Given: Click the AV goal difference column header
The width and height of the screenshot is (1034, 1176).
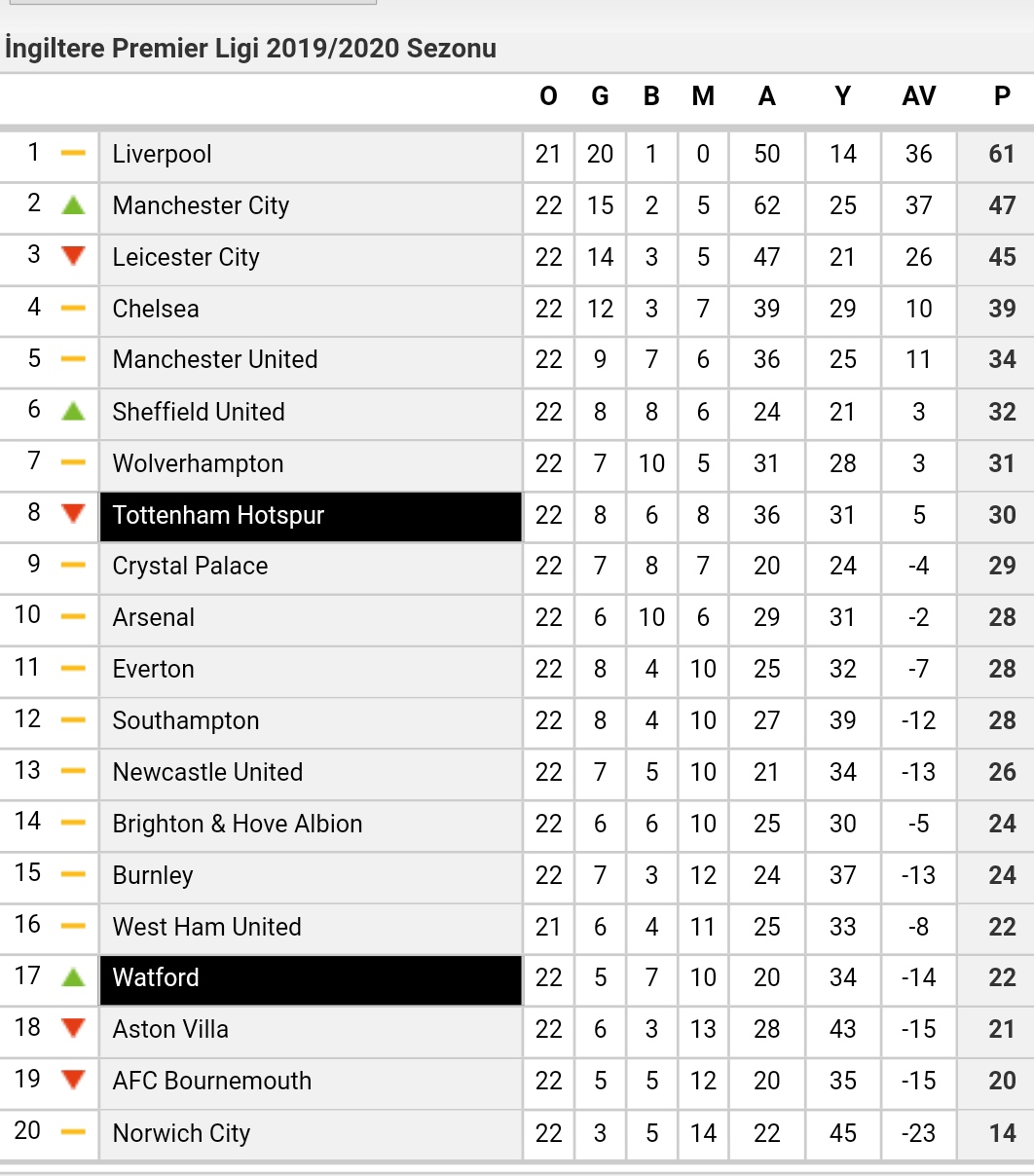Looking at the screenshot, I should pos(919,96).
